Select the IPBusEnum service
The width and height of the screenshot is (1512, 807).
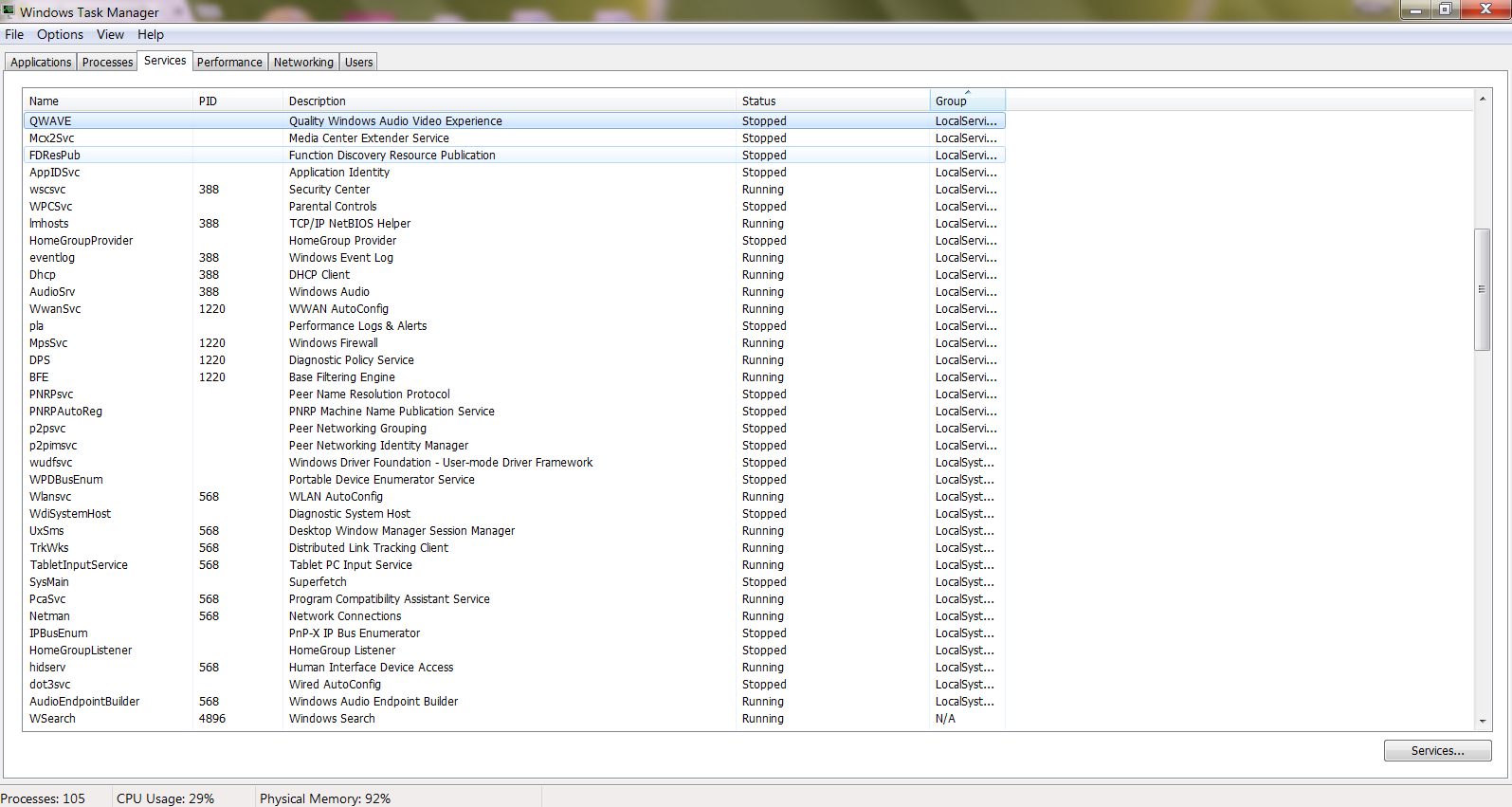pyautogui.click(x=514, y=633)
